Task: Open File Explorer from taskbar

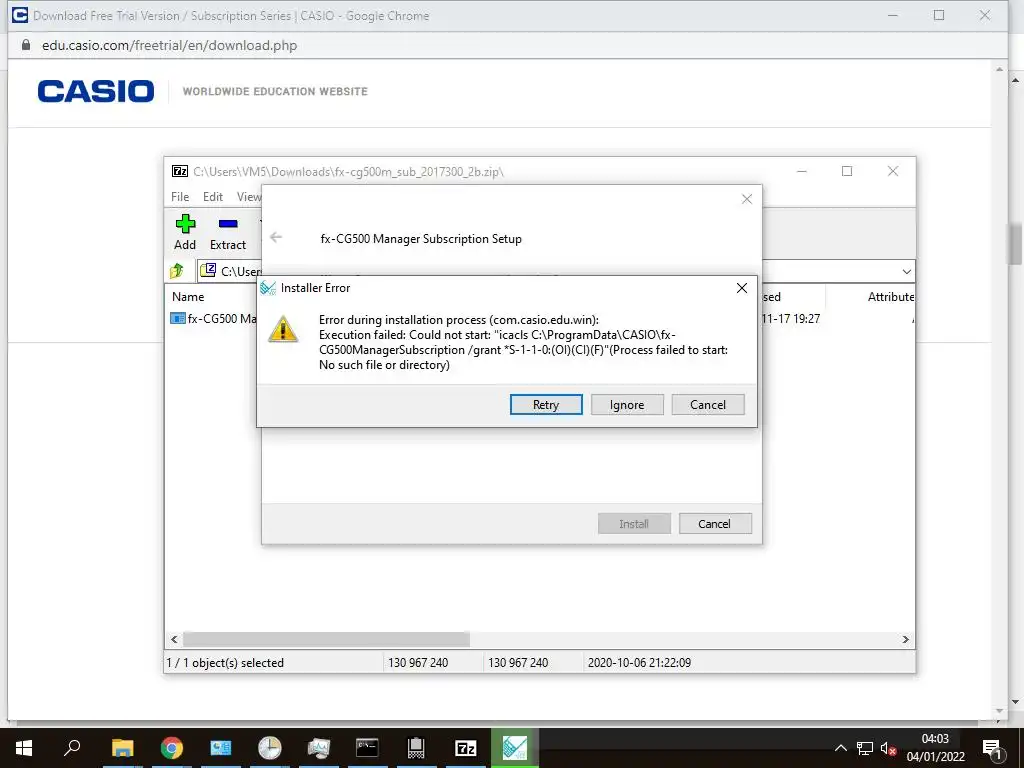Action: pyautogui.click(x=122, y=747)
